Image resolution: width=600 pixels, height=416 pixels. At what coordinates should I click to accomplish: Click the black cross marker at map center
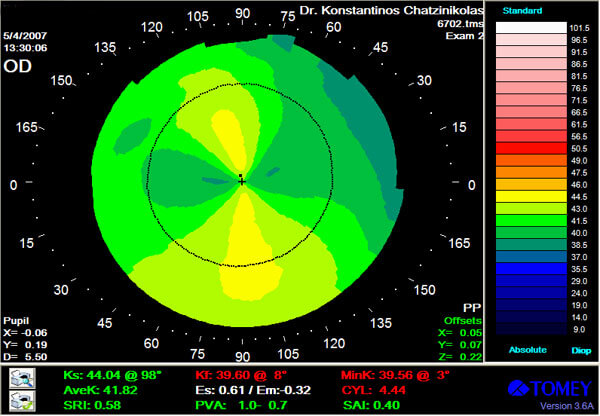pyautogui.click(x=241, y=179)
